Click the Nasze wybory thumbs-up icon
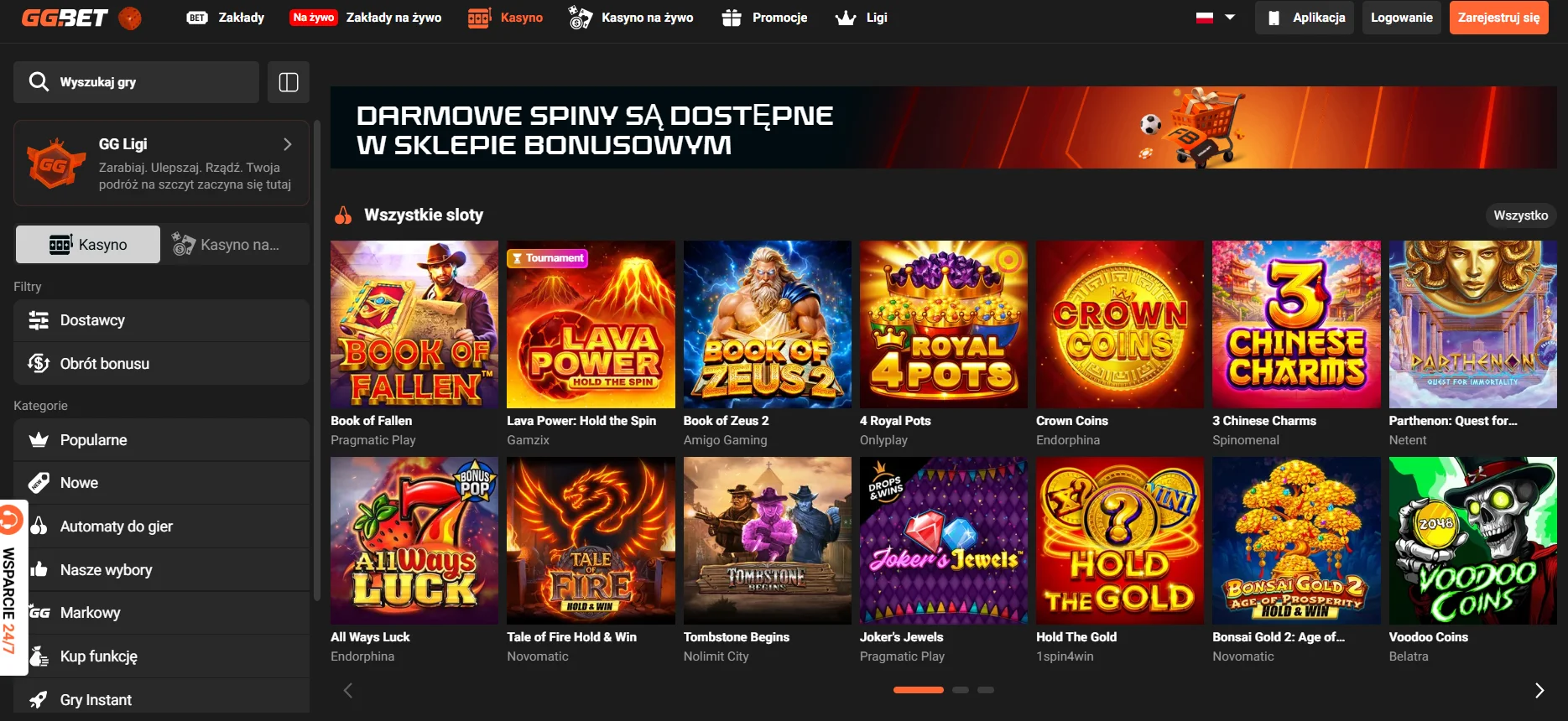 pos(39,569)
